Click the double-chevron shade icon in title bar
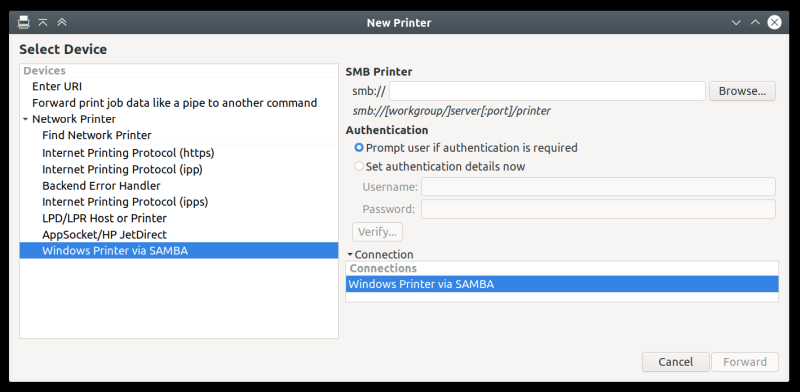 coord(62,22)
